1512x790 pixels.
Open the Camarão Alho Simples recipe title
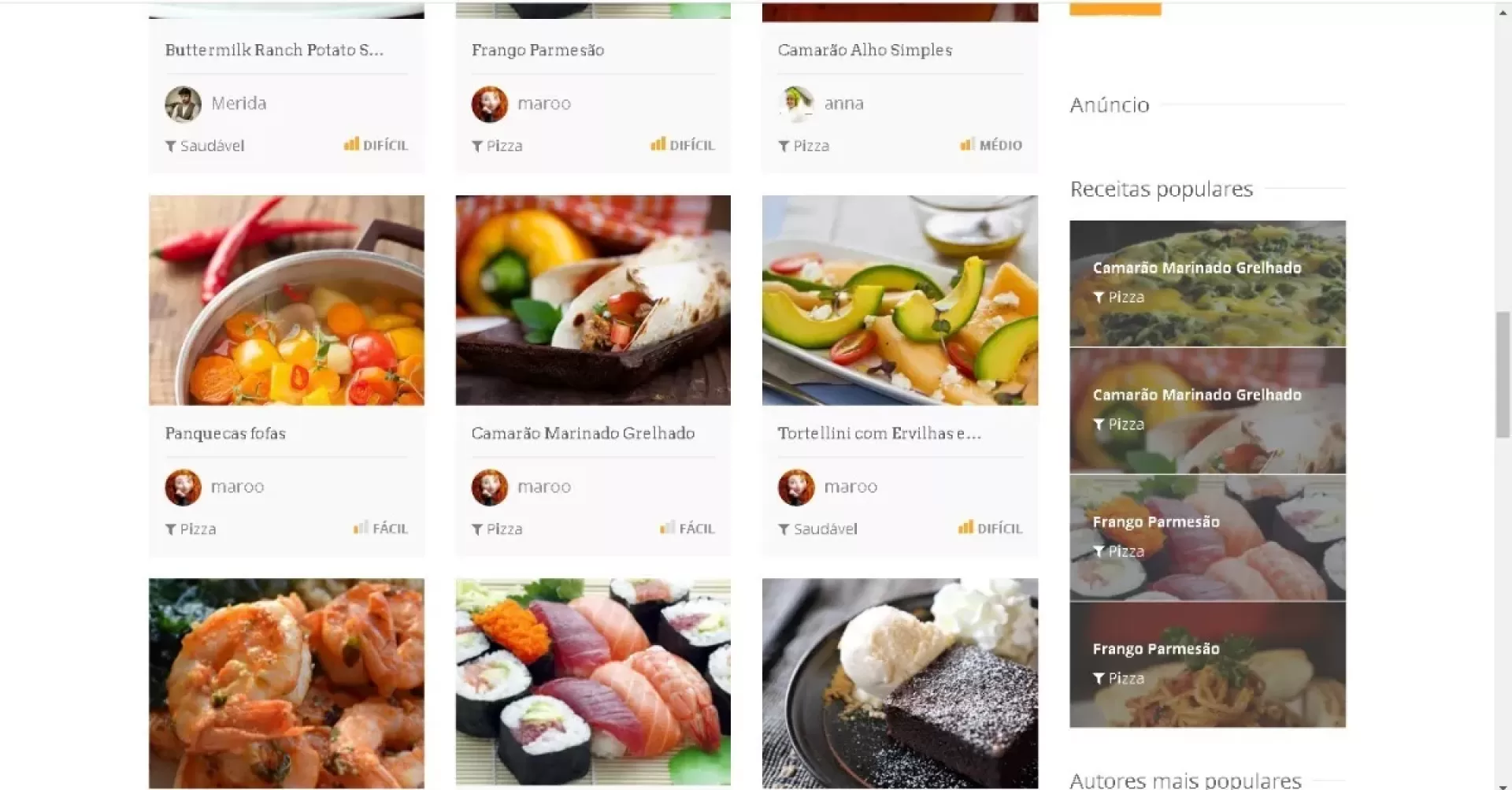coord(865,50)
